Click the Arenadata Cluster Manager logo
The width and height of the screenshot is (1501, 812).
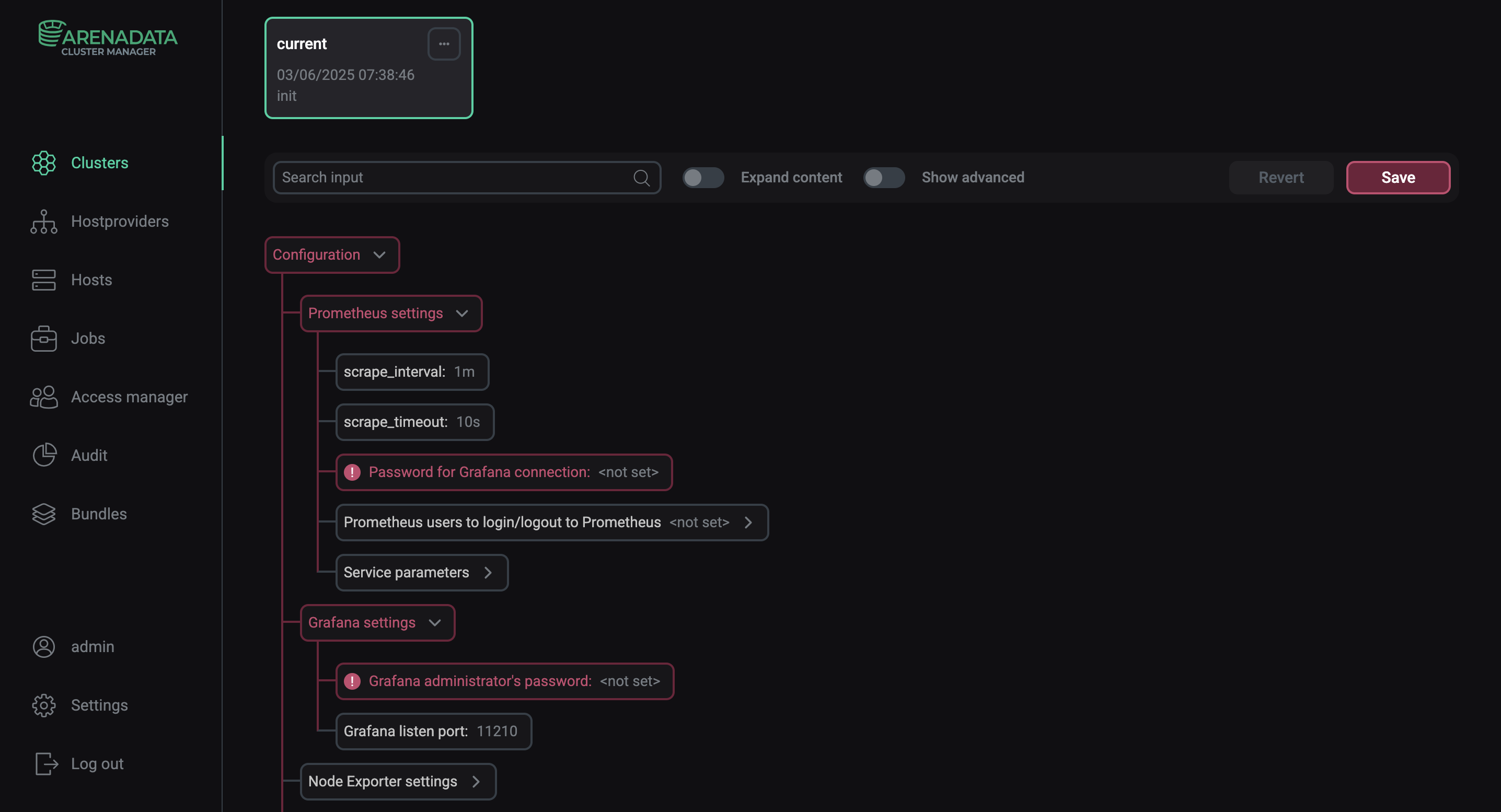click(x=108, y=38)
